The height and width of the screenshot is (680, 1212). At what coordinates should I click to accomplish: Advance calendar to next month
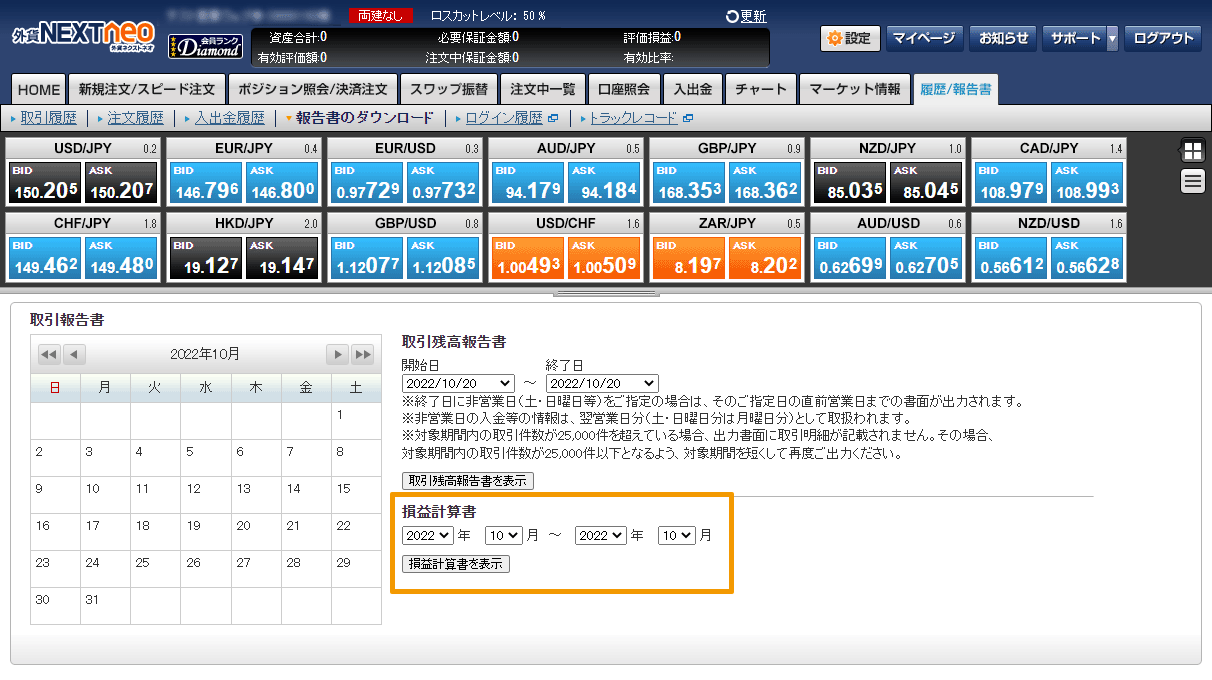point(338,355)
